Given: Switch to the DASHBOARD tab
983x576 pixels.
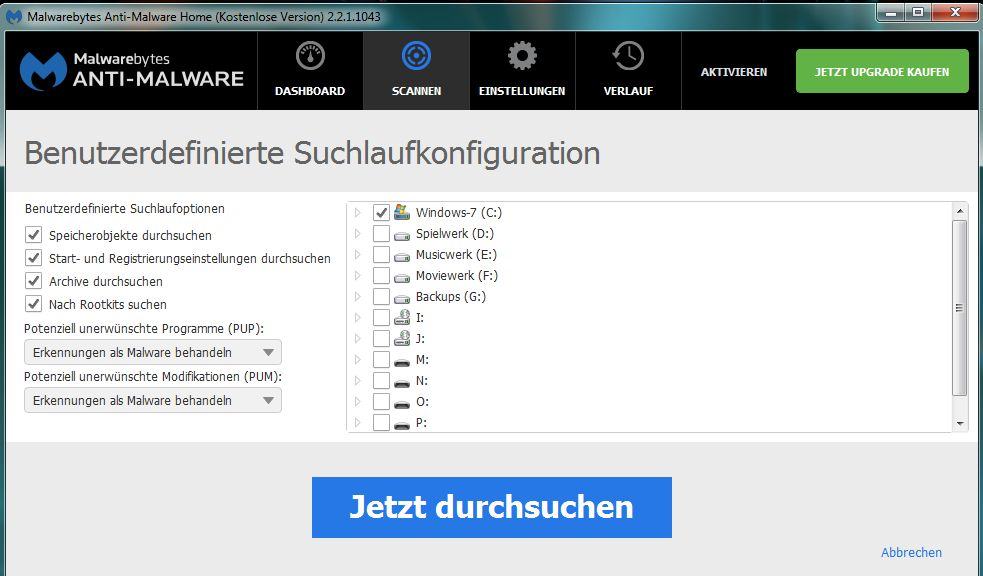Looking at the screenshot, I should [x=310, y=71].
